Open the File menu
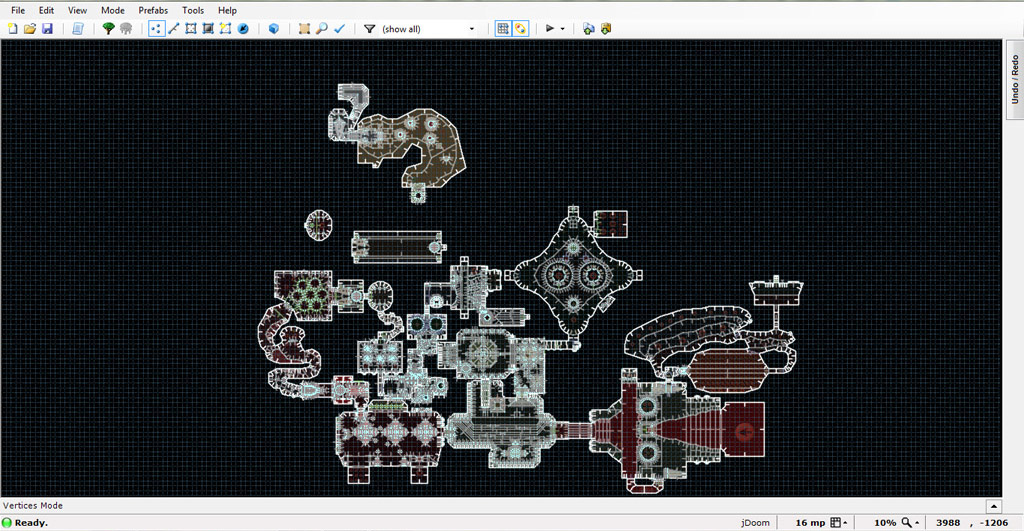The image size is (1024, 531). 18,10
